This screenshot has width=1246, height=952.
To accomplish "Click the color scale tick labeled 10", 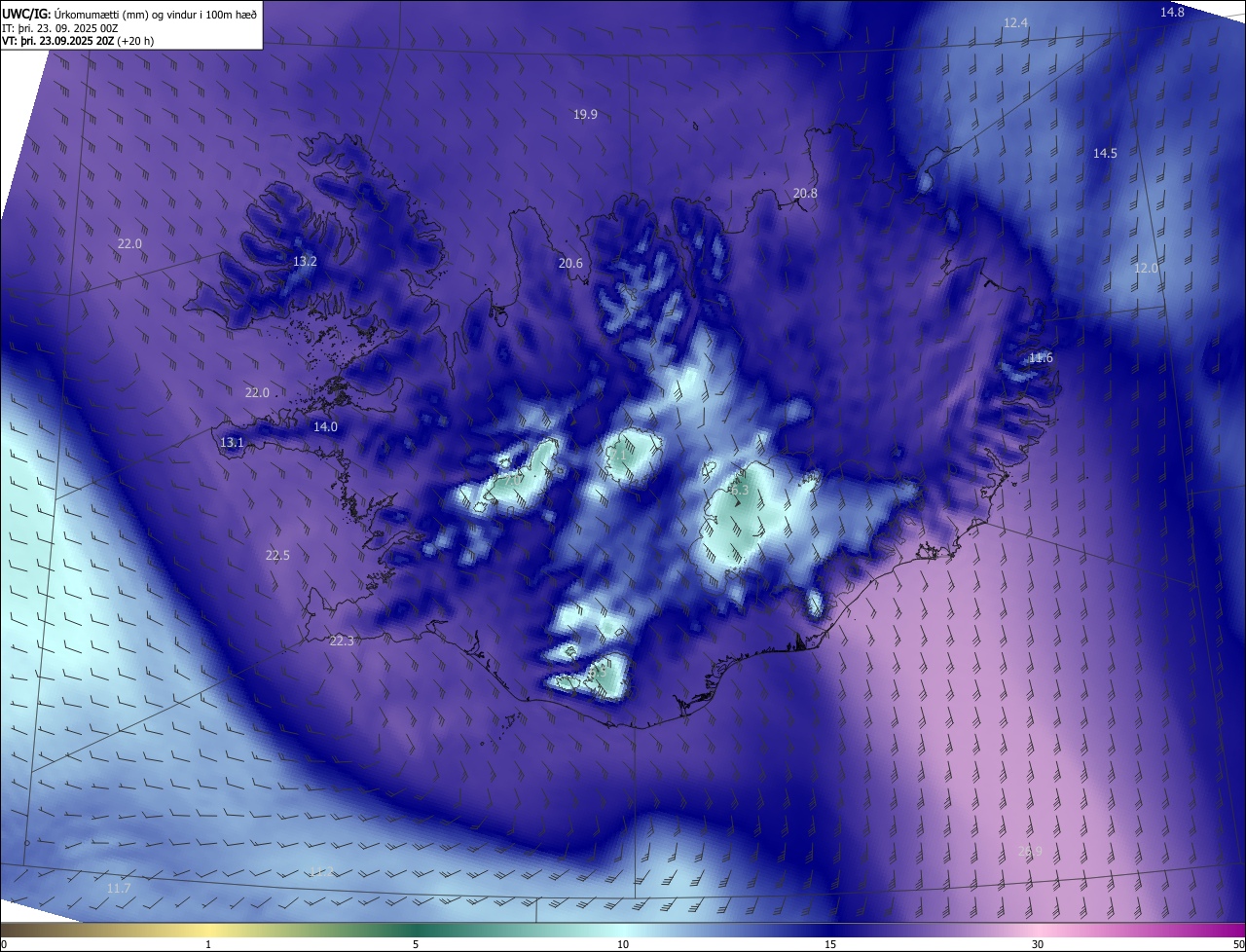I will [623, 944].
